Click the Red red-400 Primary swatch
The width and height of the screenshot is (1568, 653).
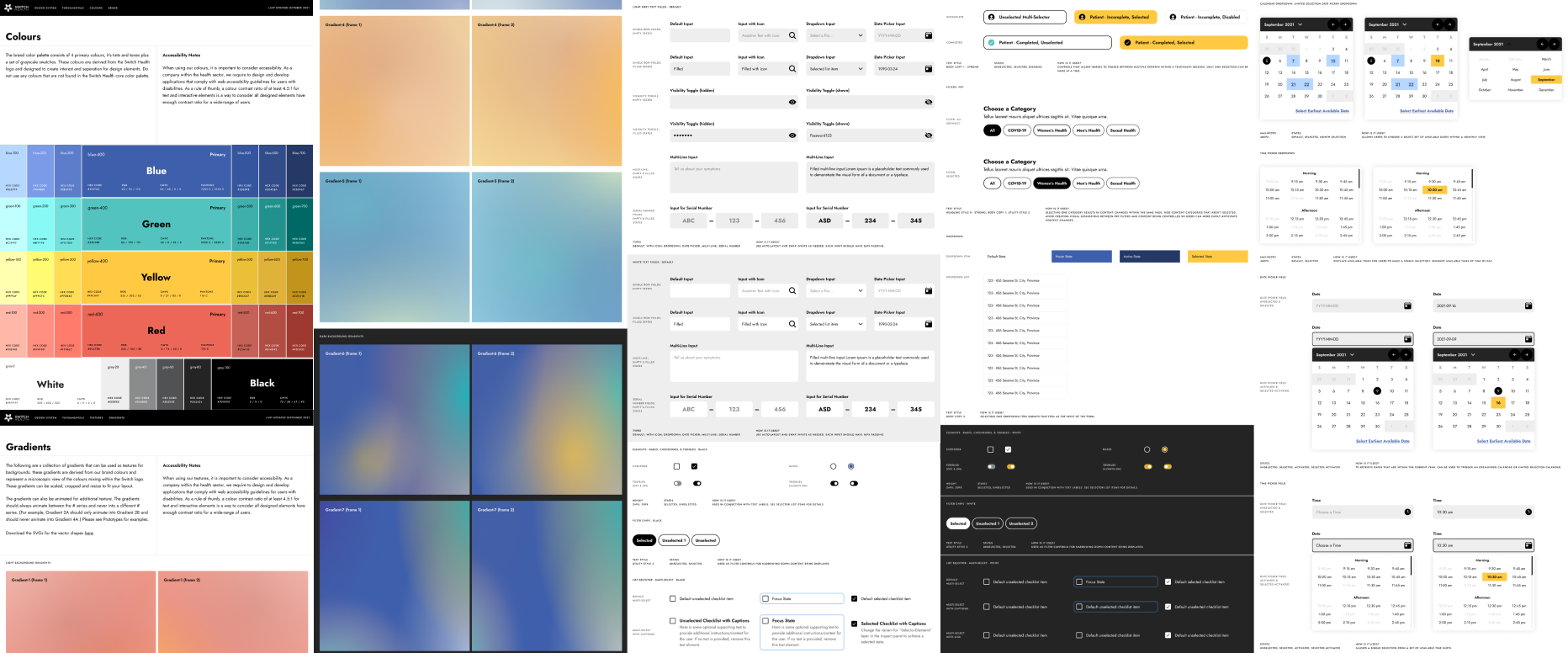(156, 331)
